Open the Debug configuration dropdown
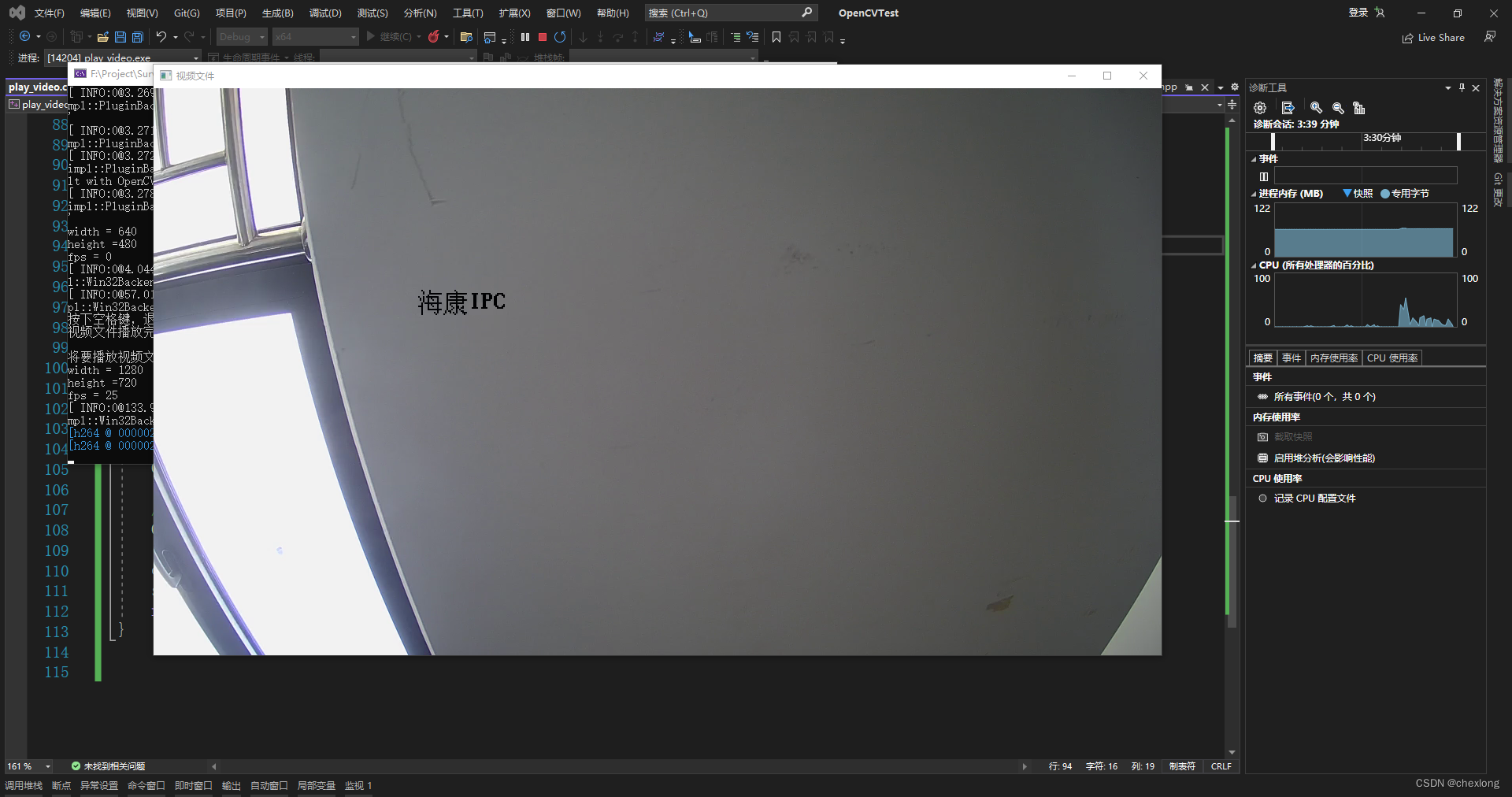The height and width of the screenshot is (797, 1512). [x=242, y=37]
